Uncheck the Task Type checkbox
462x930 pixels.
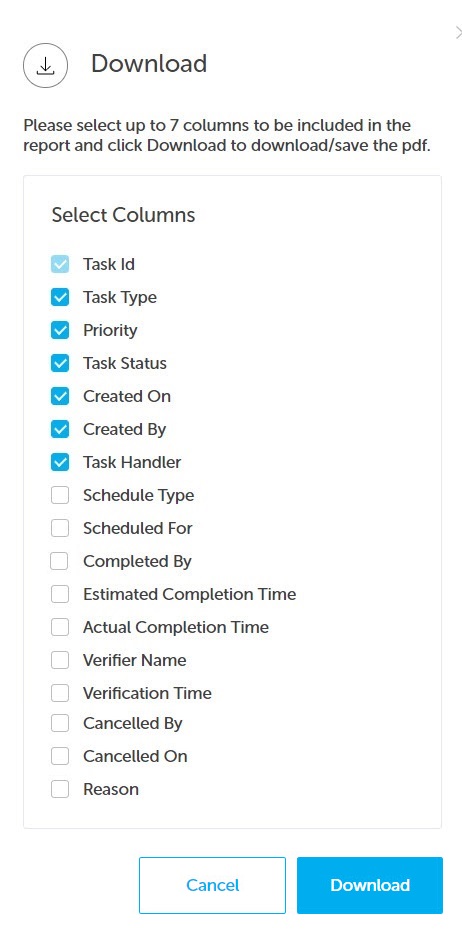(x=60, y=297)
